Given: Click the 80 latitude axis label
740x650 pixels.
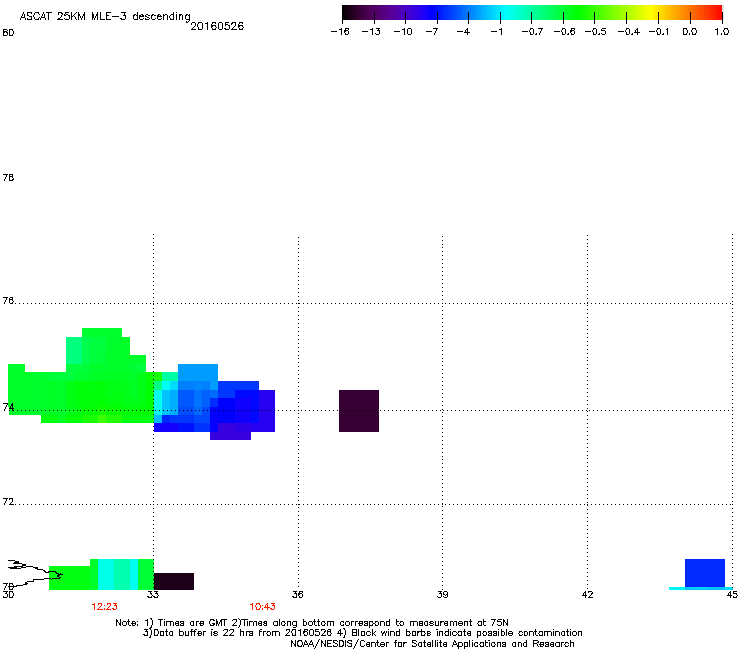Looking at the screenshot, I should (8, 33).
